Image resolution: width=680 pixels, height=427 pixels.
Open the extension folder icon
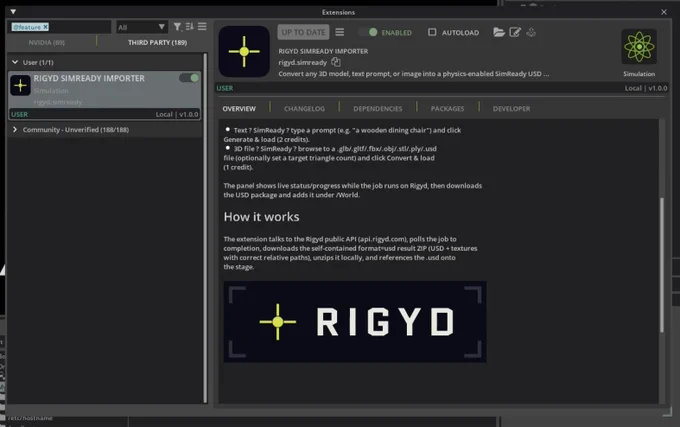(x=499, y=32)
